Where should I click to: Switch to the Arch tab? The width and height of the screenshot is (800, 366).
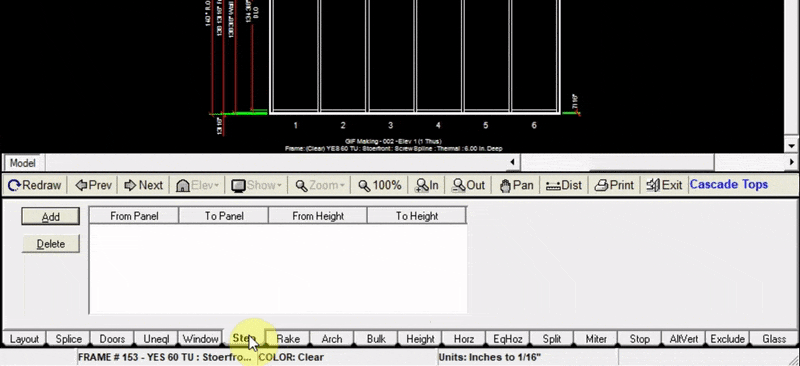click(x=332, y=339)
